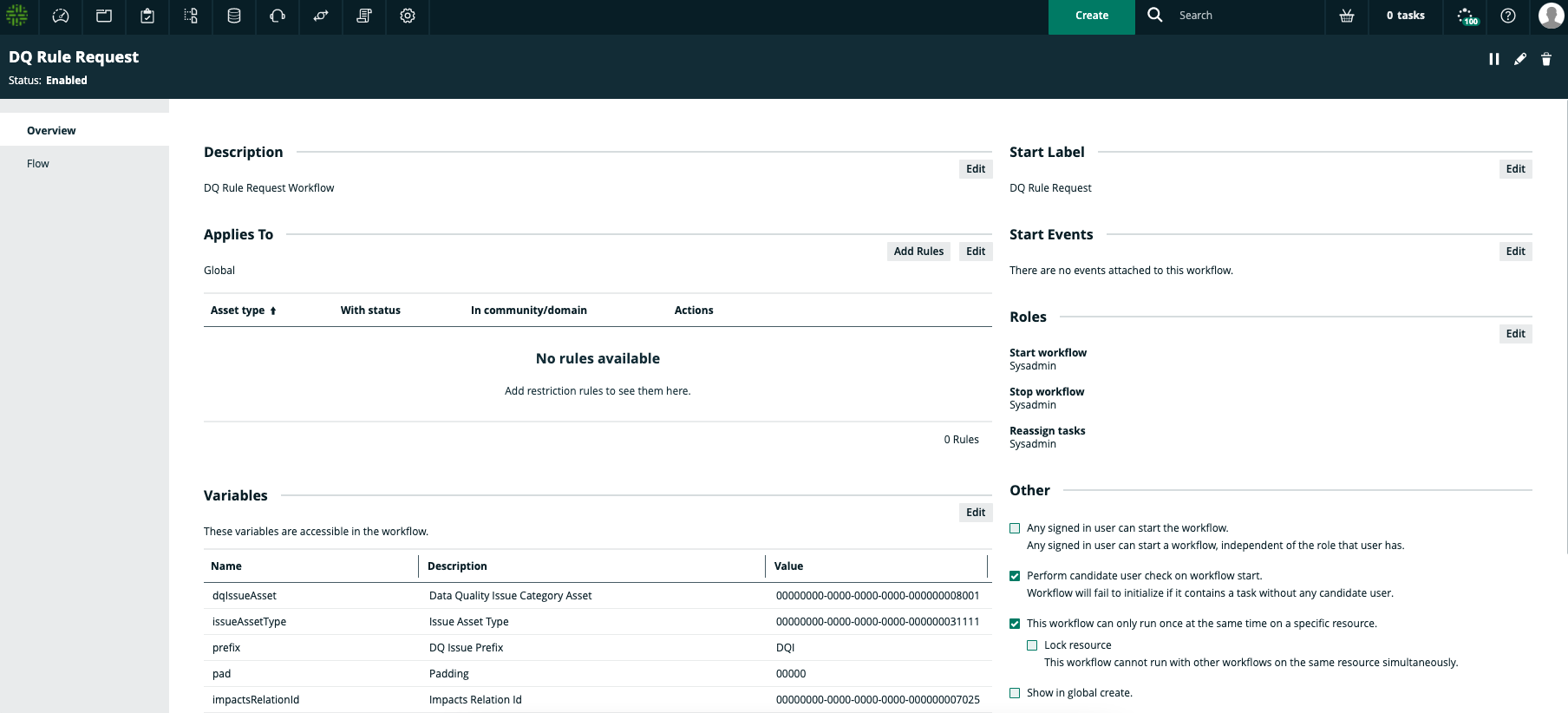This screenshot has height=713, width=1568.
Task: Click the magnifying glass search icon
Action: 1155,15
